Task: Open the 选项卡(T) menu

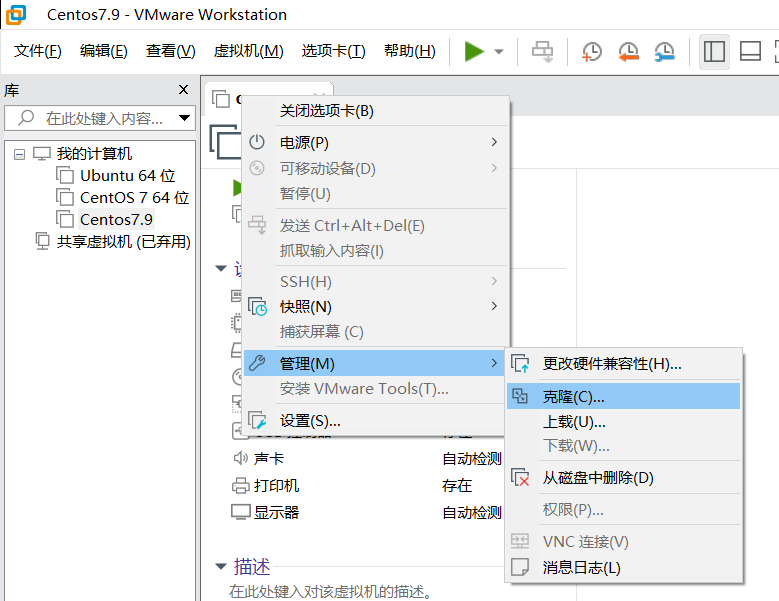Action: pos(333,51)
